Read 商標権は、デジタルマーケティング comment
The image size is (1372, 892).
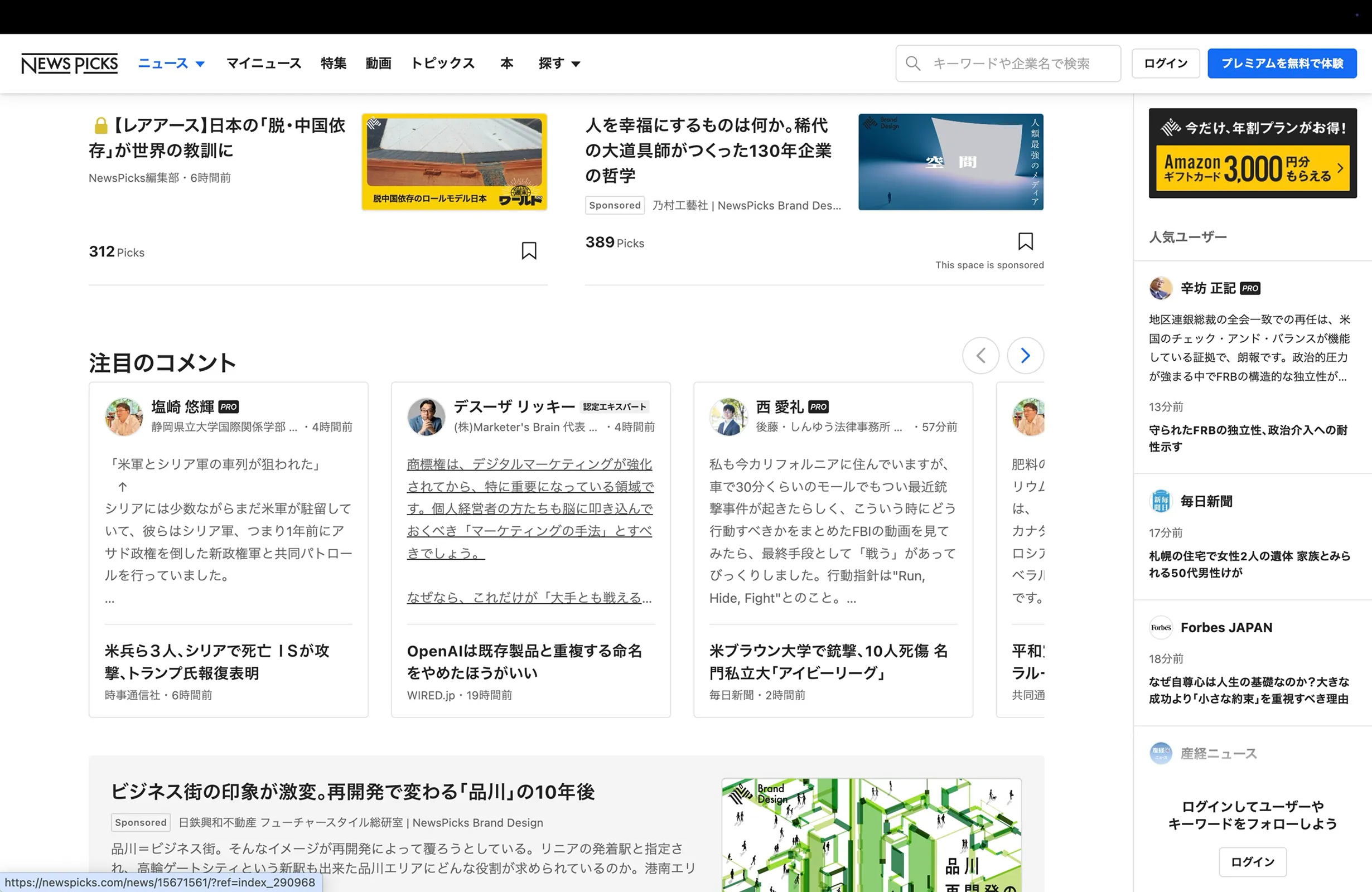pyautogui.click(x=530, y=531)
